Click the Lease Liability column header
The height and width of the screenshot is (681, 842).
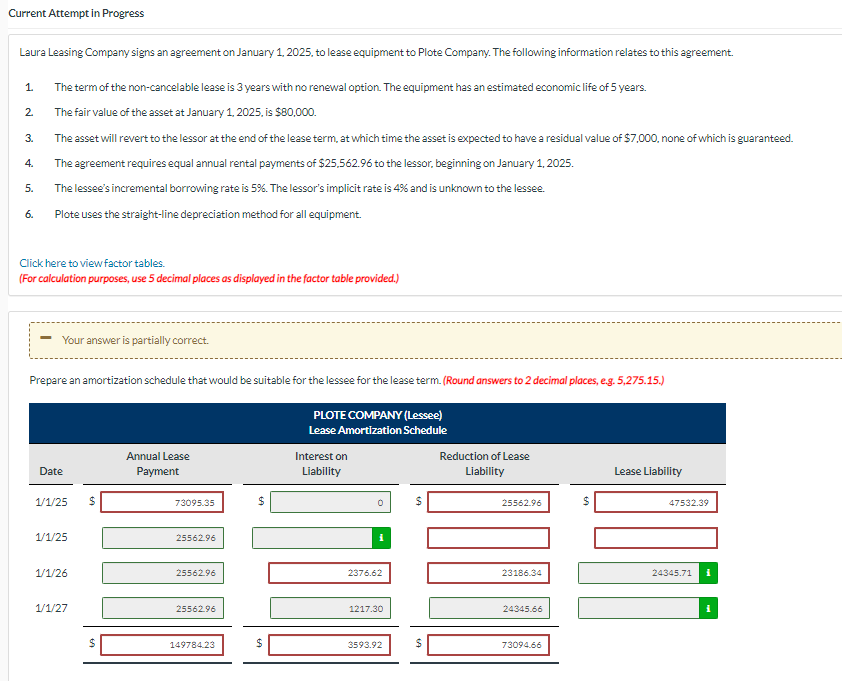pos(648,471)
